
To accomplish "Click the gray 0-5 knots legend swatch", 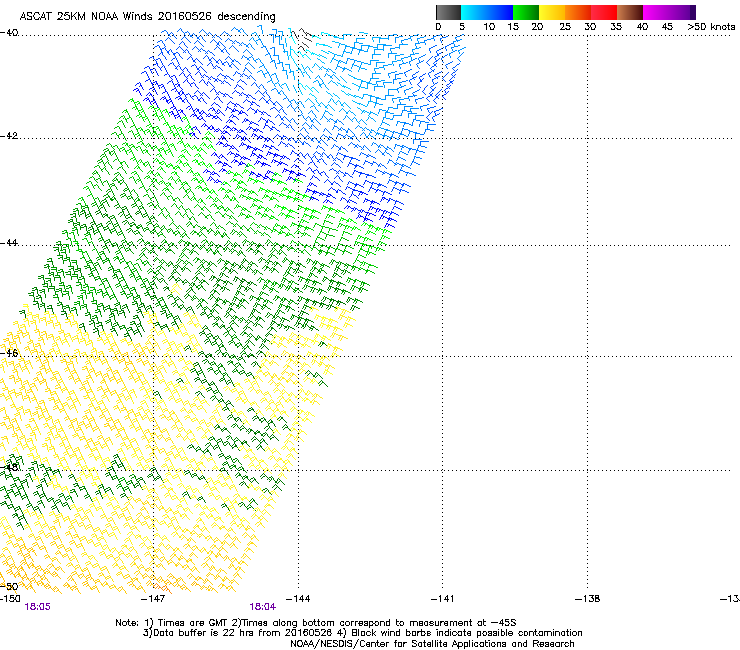I will point(448,12).
